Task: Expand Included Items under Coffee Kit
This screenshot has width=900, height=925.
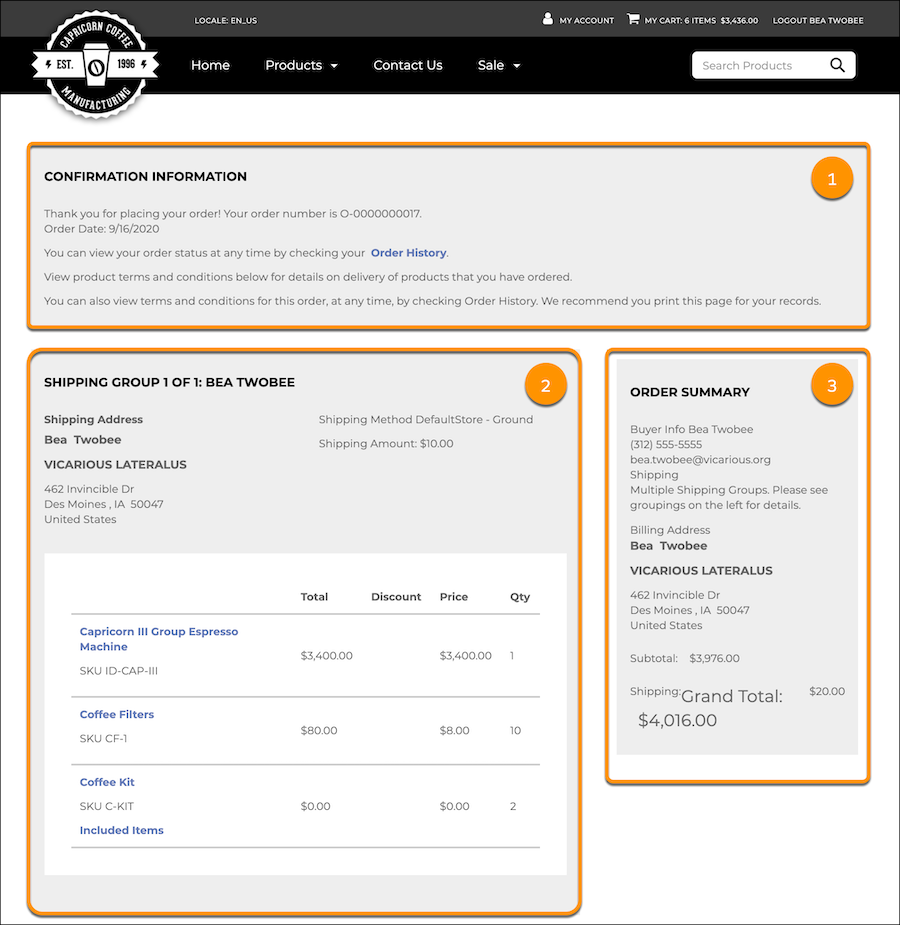Action: 121,830
